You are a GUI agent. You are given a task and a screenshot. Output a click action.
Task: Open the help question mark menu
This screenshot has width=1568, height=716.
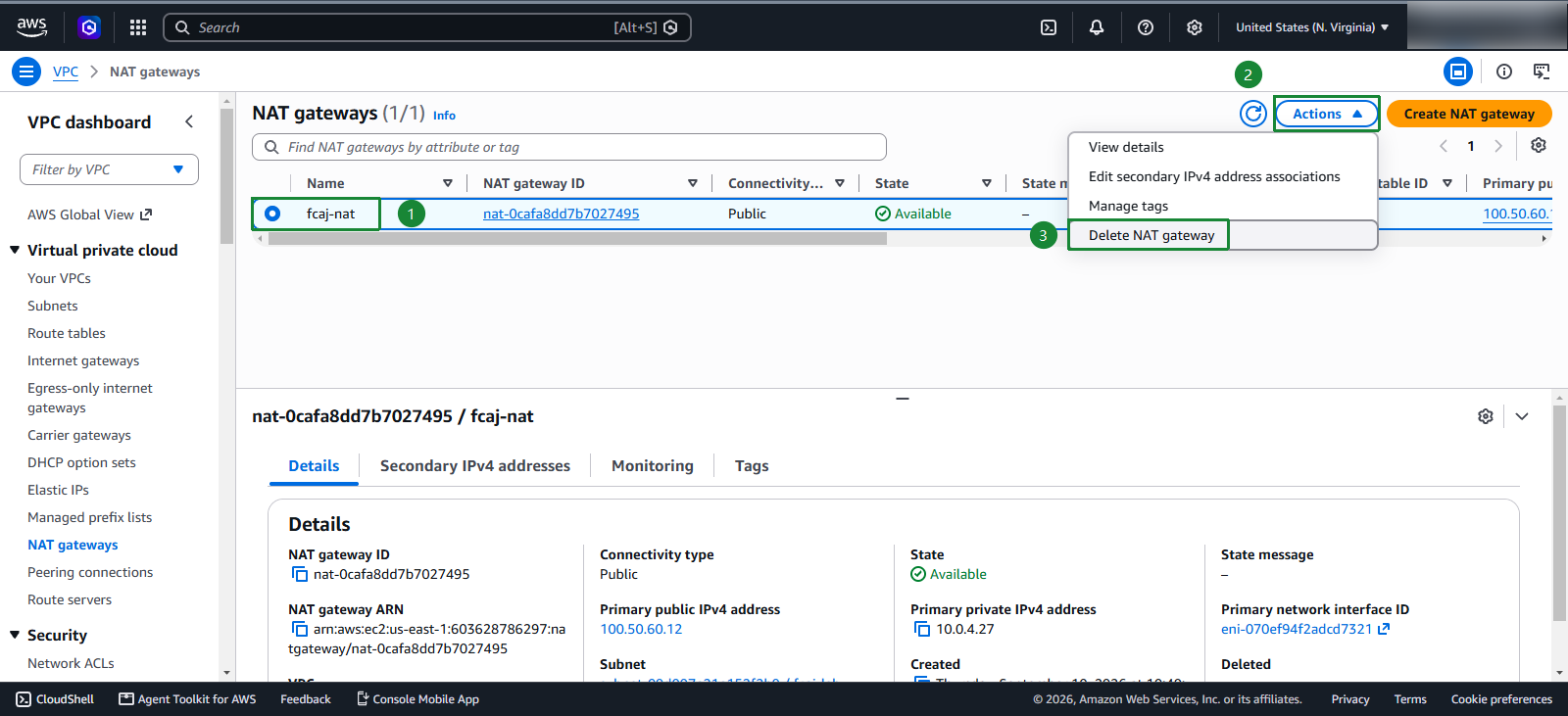[x=1146, y=27]
